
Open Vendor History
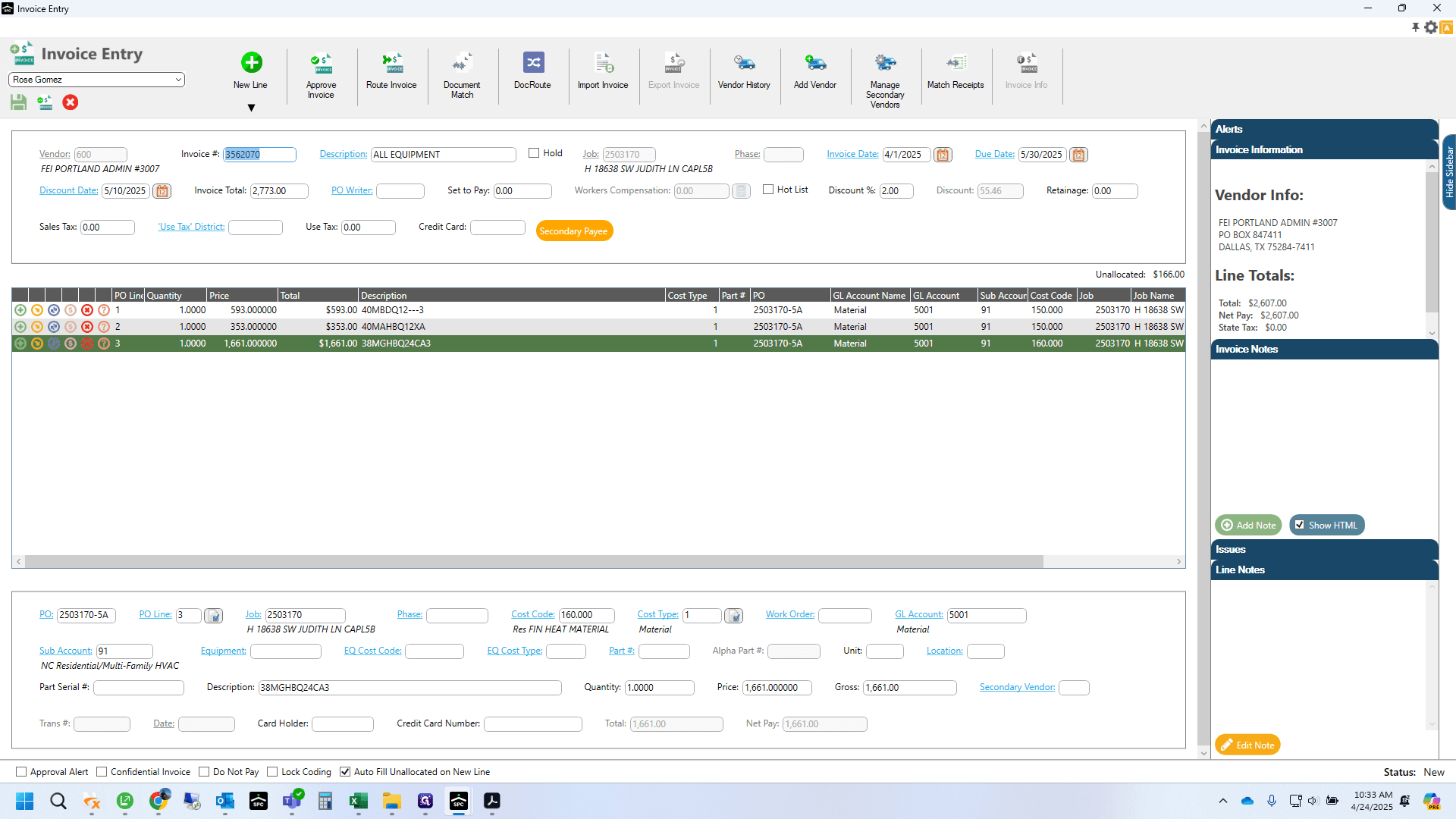(744, 62)
